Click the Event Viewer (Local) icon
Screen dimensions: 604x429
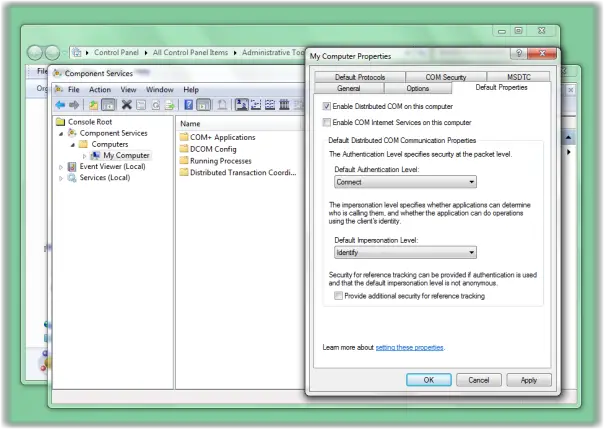[72, 166]
